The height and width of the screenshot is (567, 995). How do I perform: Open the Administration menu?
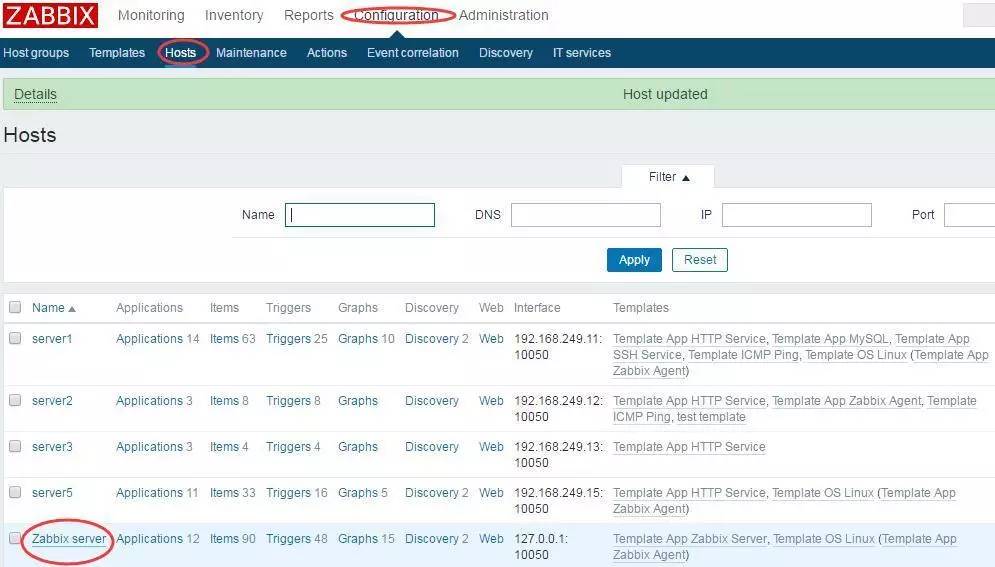[x=503, y=16]
